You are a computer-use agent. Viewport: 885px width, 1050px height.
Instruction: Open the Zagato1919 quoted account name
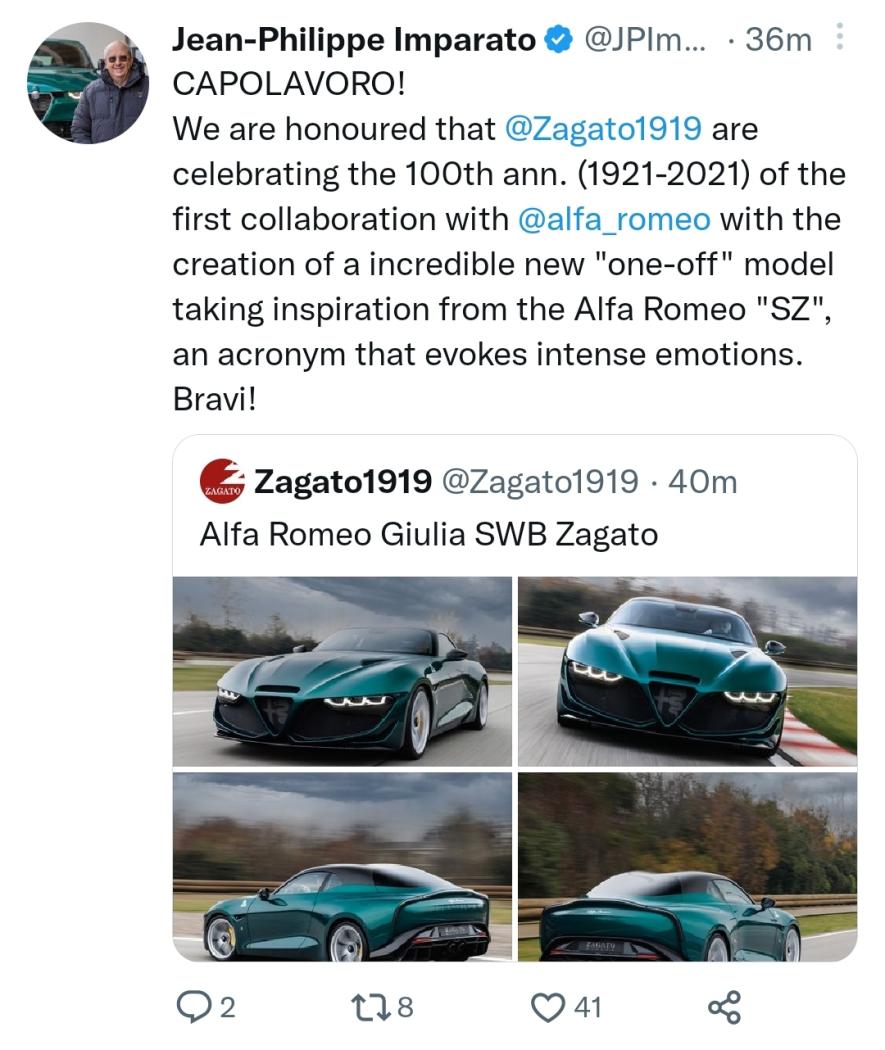pyautogui.click(x=343, y=482)
